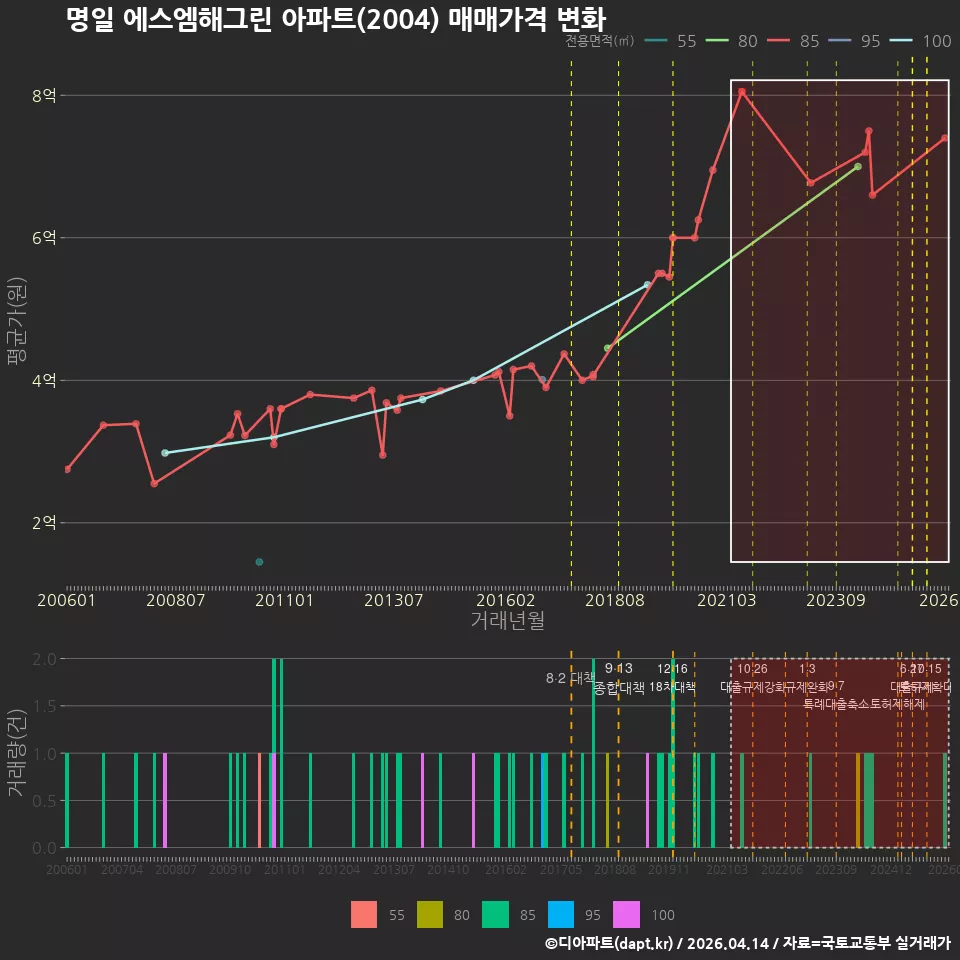This screenshot has width=960, height=960.
Task: Select the blue 95 swatch in bottom legend
Action: [x=561, y=915]
